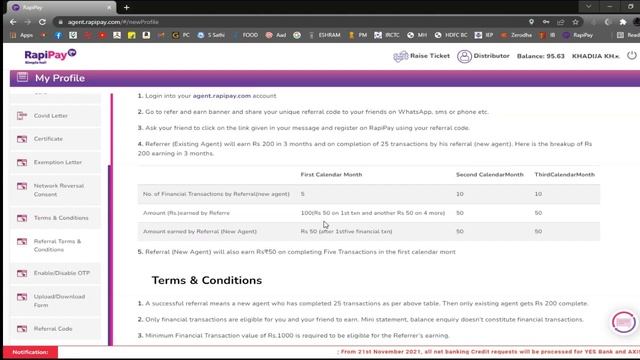Open the ESHRAM bookmark
Viewport: 640px width, 360px height.
[324, 36]
